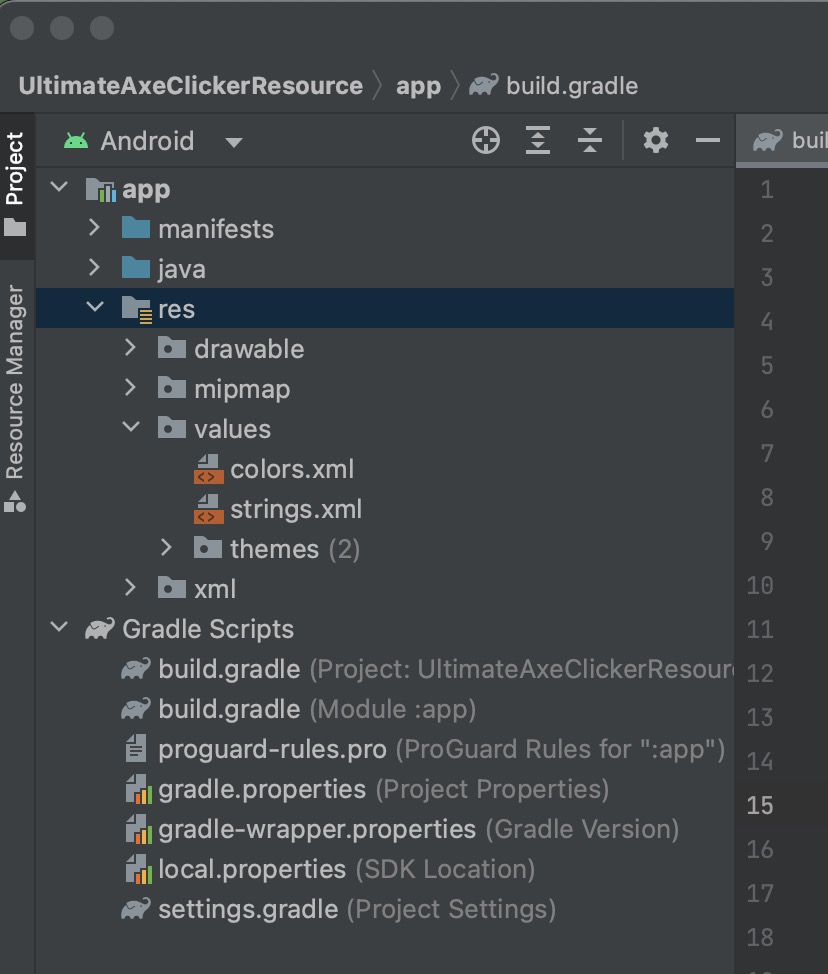
Task: Expand the mipmap folder
Action: [130, 387]
